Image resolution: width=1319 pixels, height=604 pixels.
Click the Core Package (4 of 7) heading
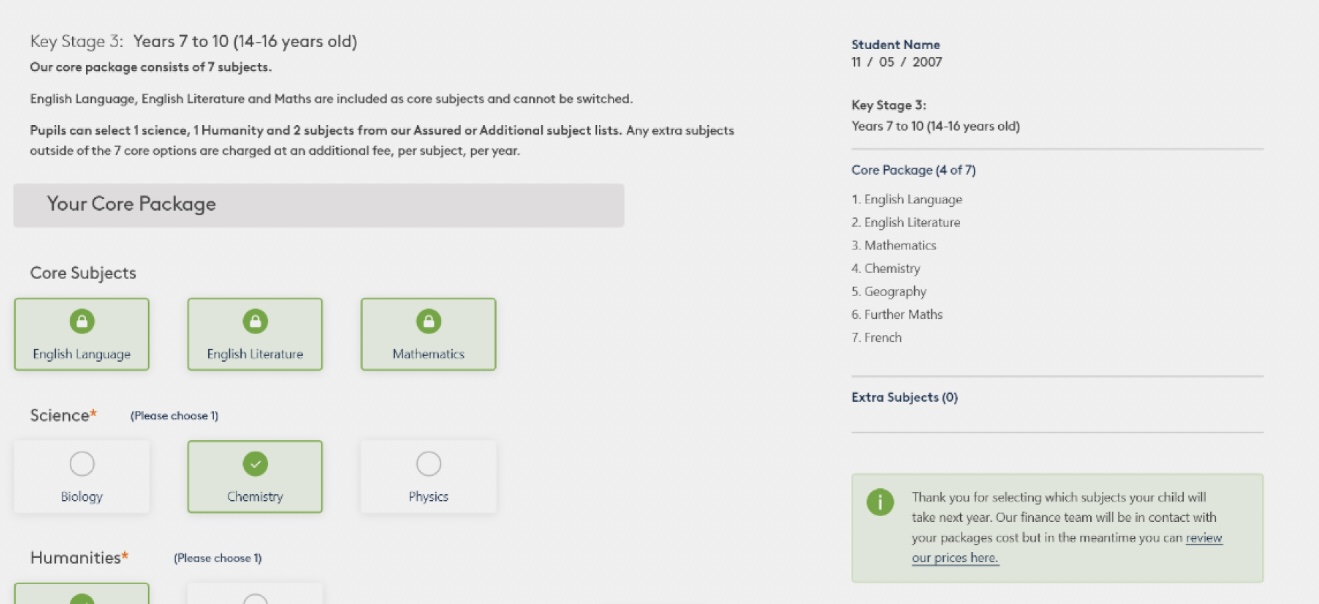[x=913, y=170]
